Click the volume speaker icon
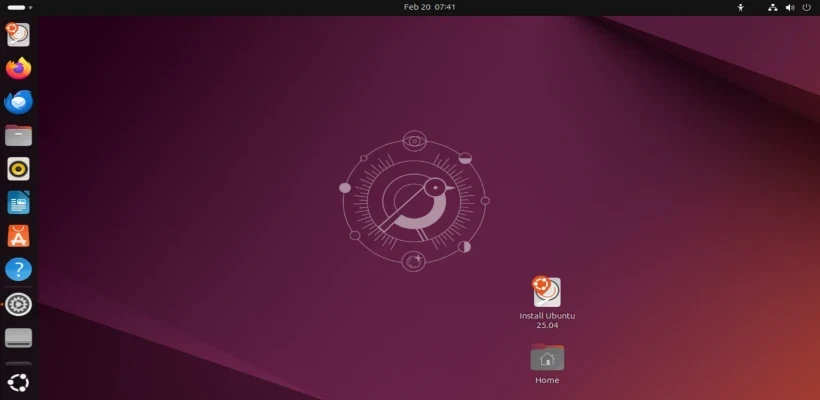Image resolution: width=820 pixels, height=400 pixels. pos(790,7)
